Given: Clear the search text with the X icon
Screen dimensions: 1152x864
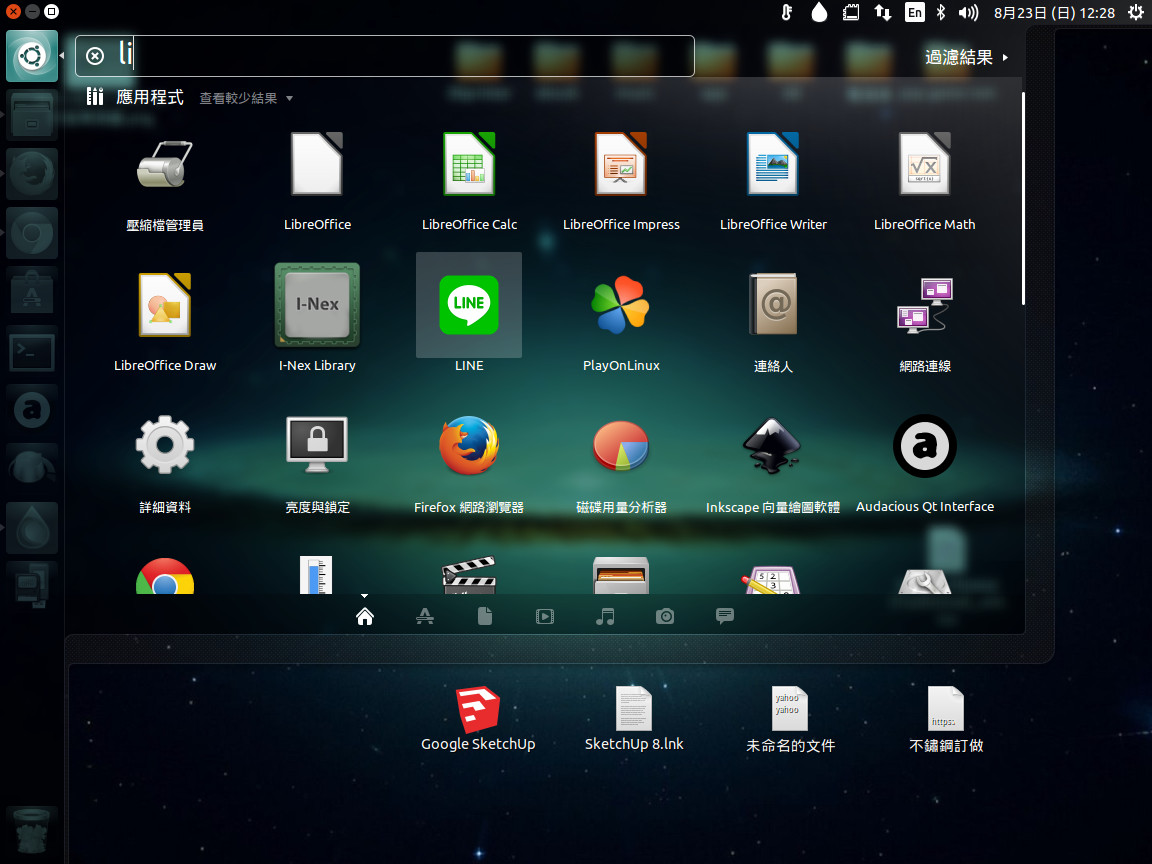Looking at the screenshot, I should pos(95,56).
